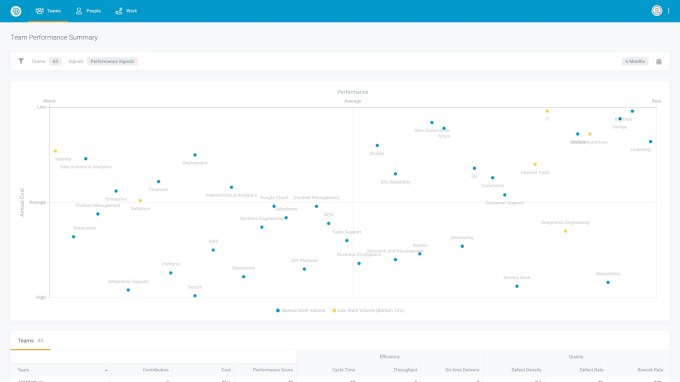Click the Team Performance Summary heading
Screen dimensions: 680x382
pos(54,37)
